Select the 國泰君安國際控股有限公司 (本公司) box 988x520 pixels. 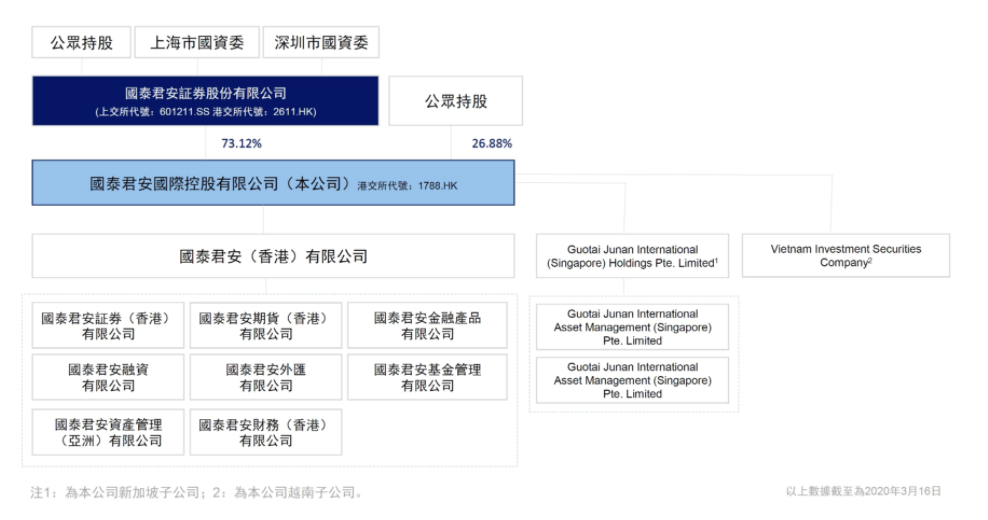point(273,183)
